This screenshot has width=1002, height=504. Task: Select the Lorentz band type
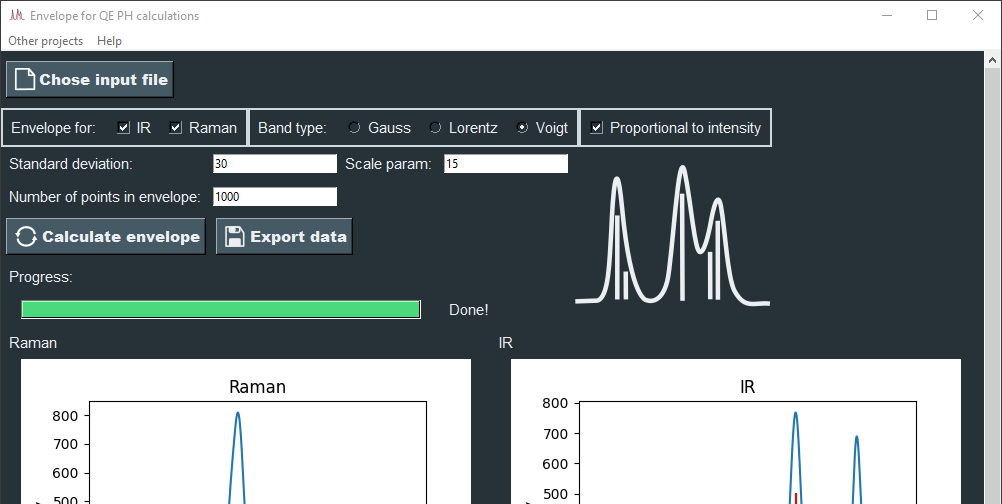click(x=435, y=128)
